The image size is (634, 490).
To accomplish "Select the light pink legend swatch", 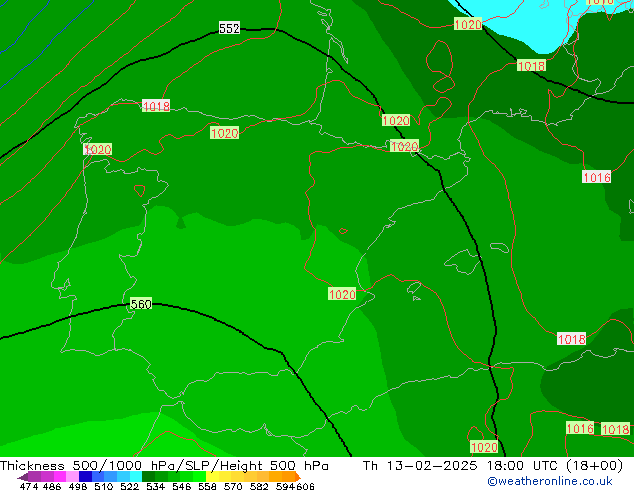I will (x=72, y=477).
